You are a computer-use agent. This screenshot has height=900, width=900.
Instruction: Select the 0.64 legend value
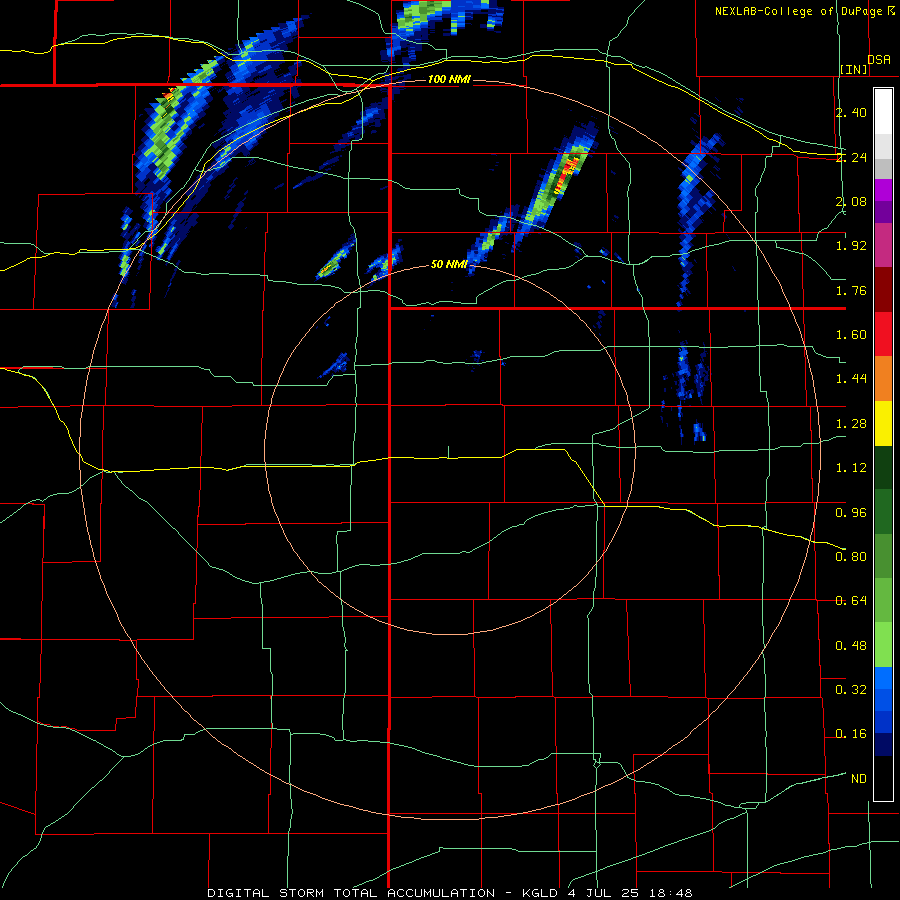(851, 601)
